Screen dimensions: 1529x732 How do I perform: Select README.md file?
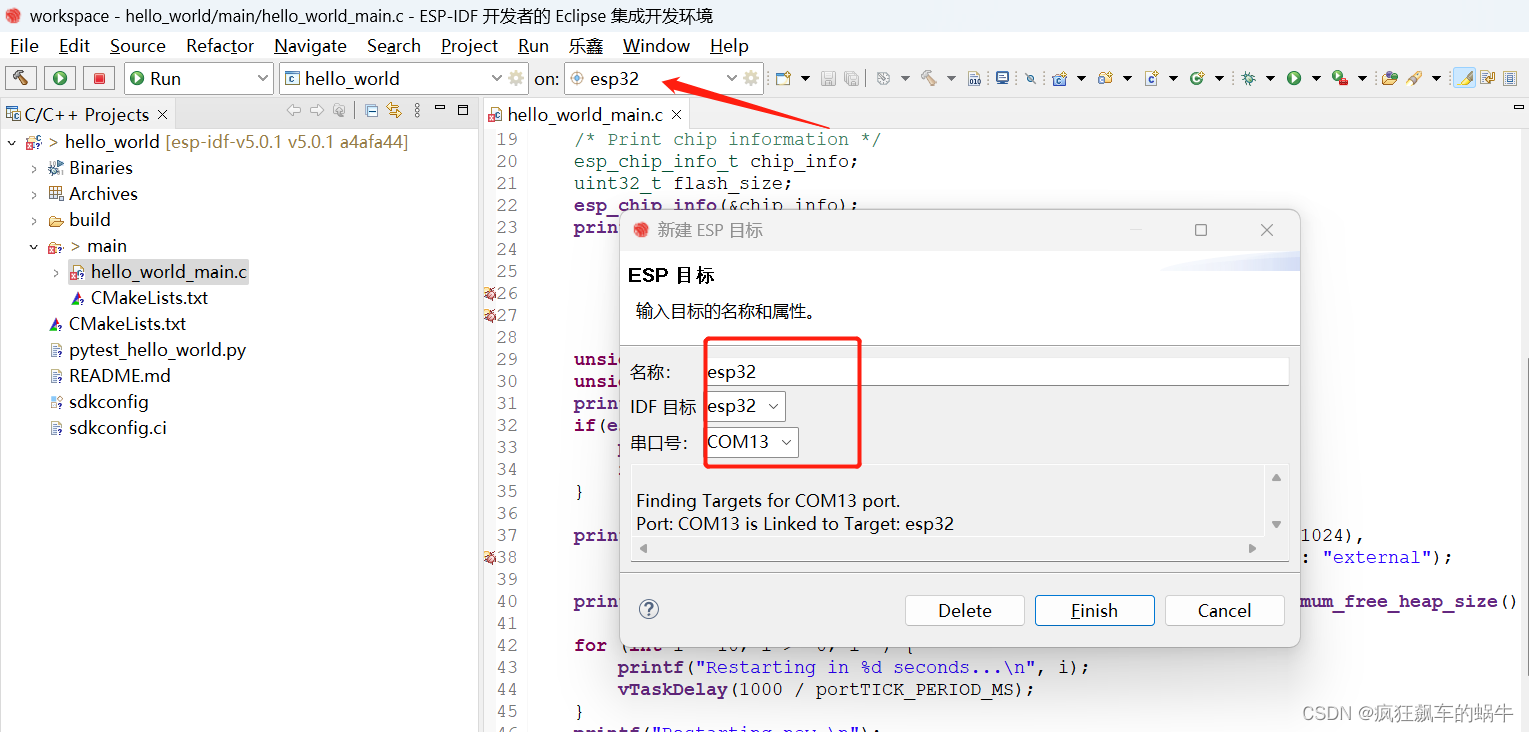coord(119,376)
